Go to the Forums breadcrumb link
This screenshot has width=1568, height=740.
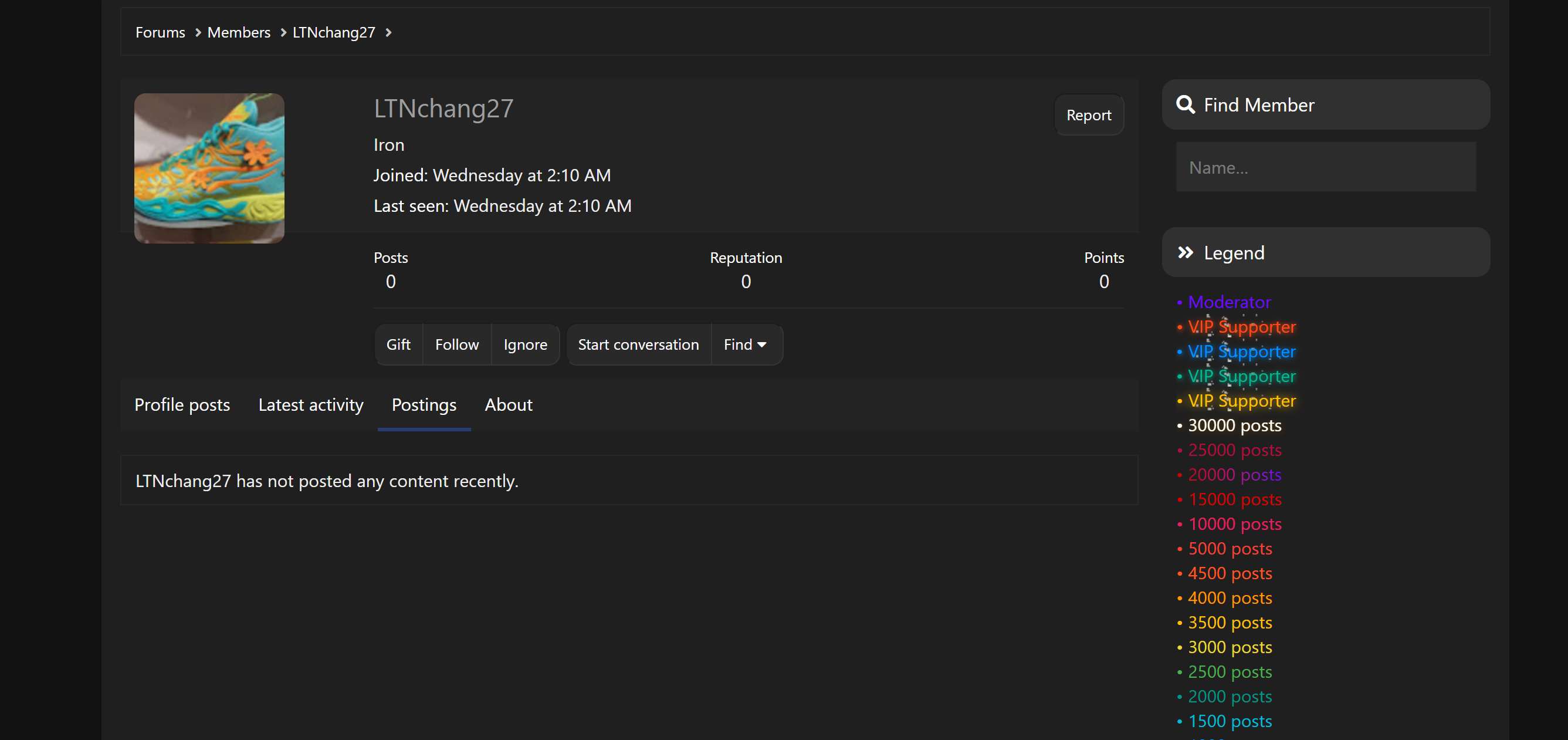(x=160, y=32)
